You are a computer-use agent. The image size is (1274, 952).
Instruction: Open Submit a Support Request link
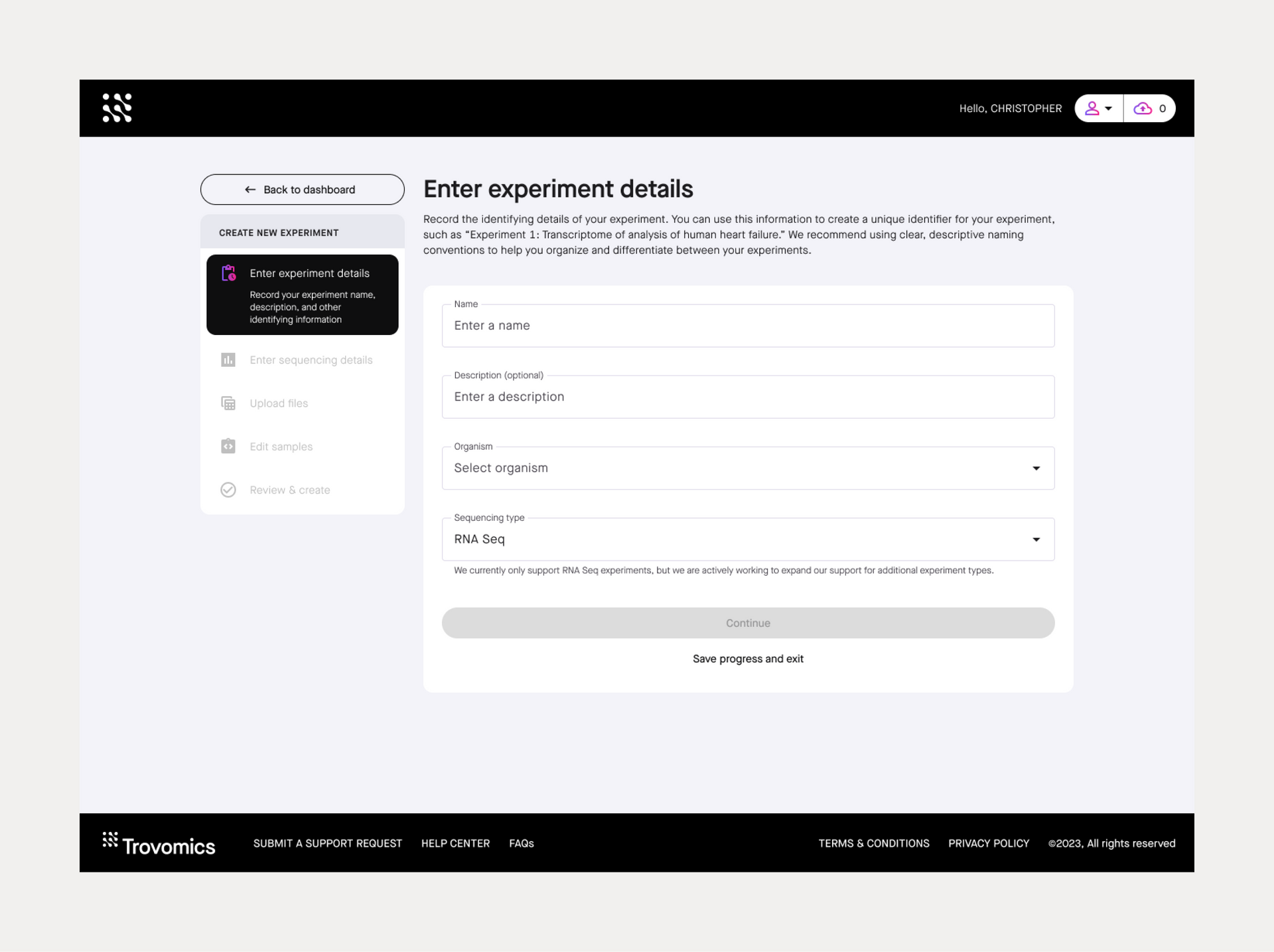click(328, 843)
